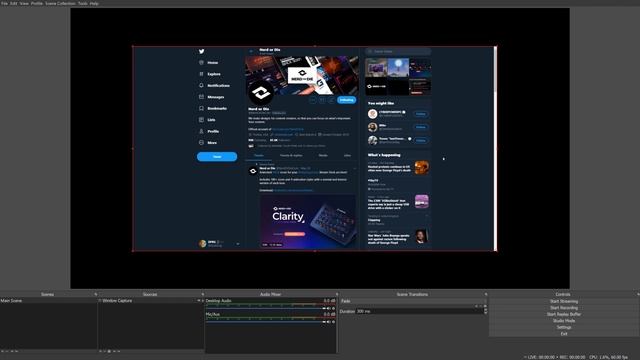
Task: Open the View menu
Action: click(x=24, y=3)
